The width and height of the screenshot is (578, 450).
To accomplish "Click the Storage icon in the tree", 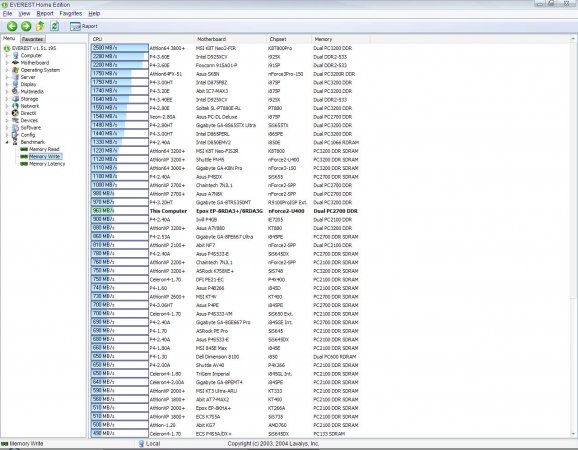I will pos(15,99).
